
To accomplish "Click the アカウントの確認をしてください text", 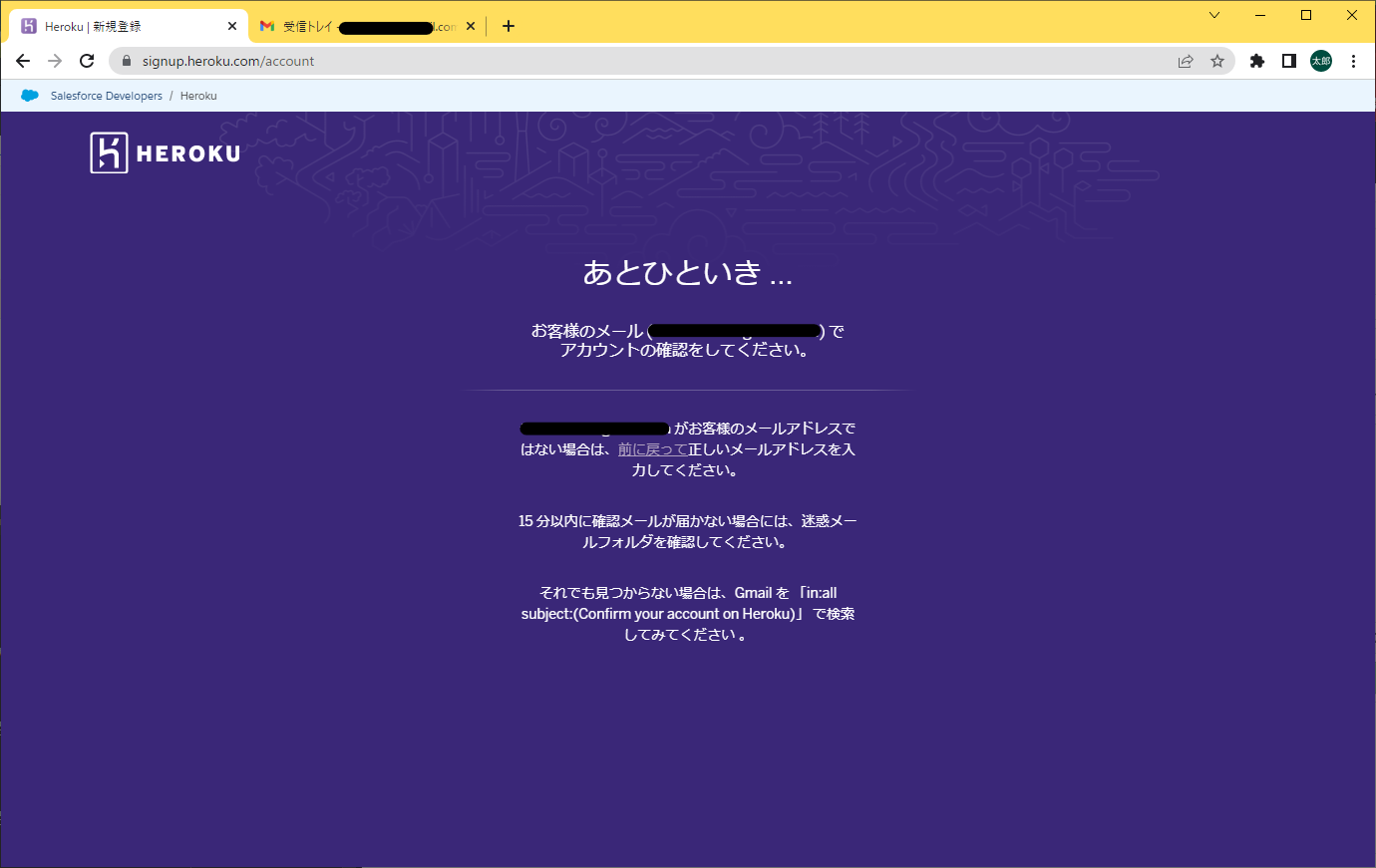I will [684, 350].
